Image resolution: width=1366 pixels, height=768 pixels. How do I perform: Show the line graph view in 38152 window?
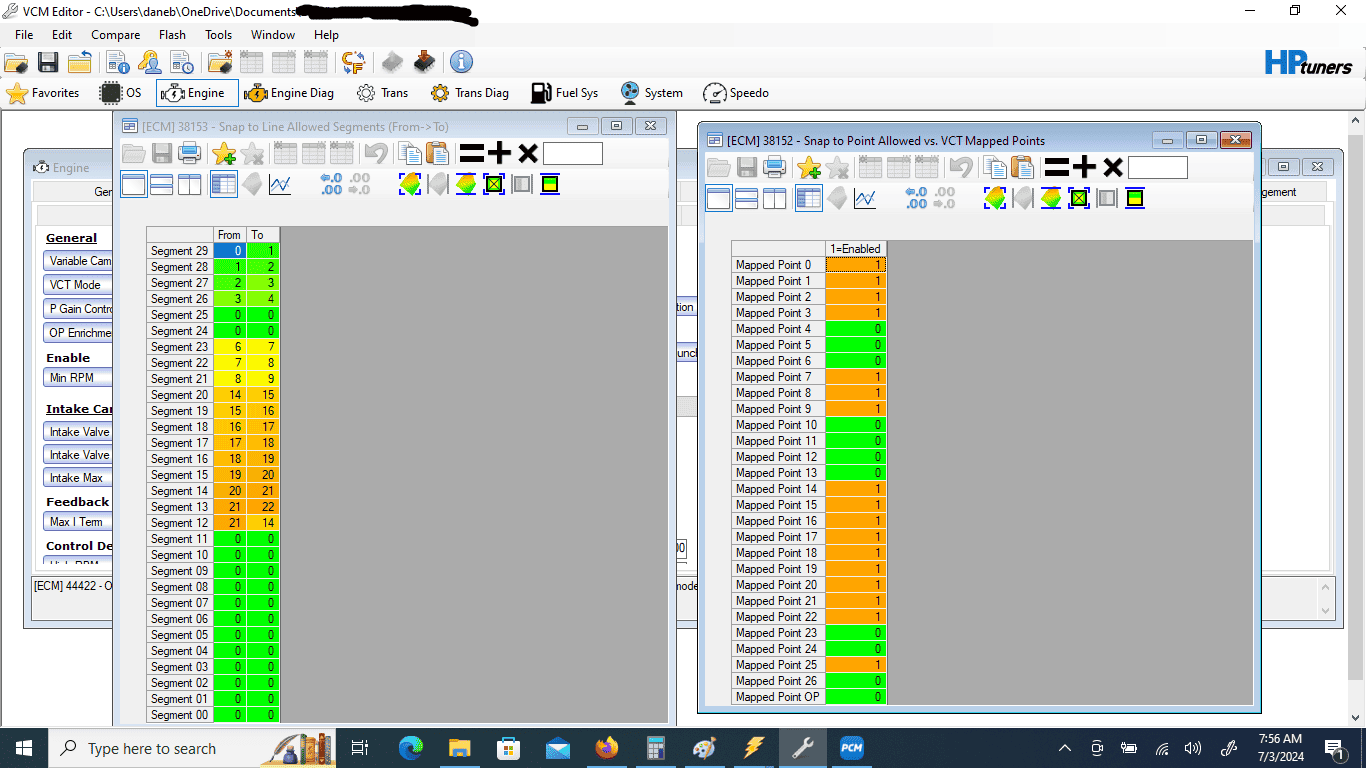tap(865, 198)
